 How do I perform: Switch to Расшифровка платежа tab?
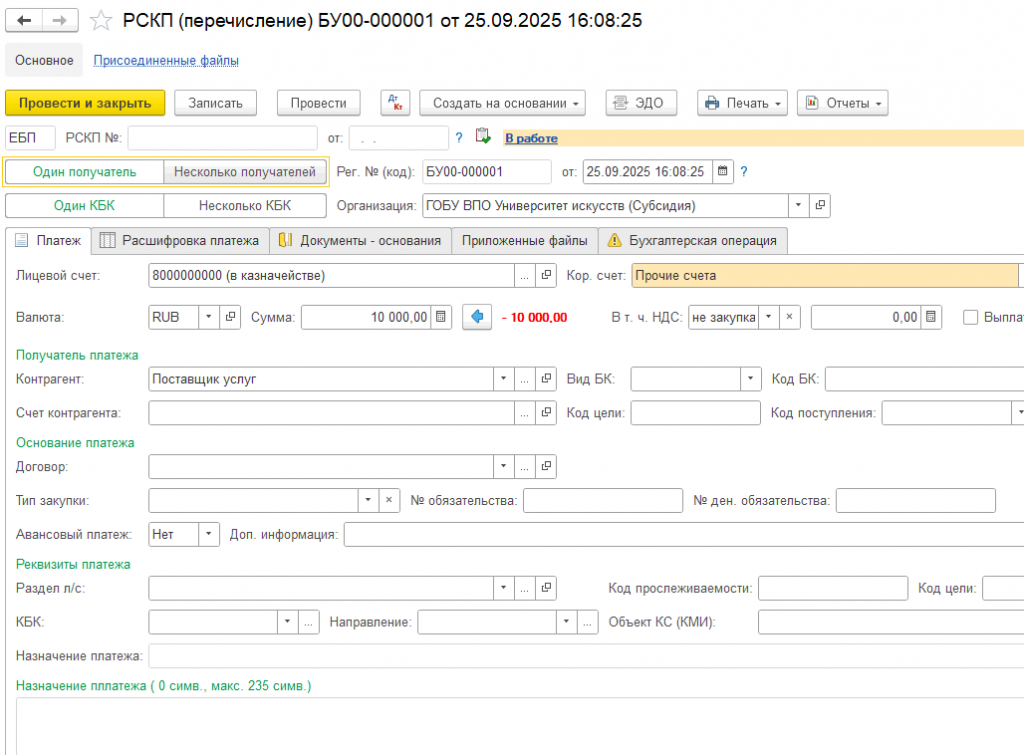180,241
